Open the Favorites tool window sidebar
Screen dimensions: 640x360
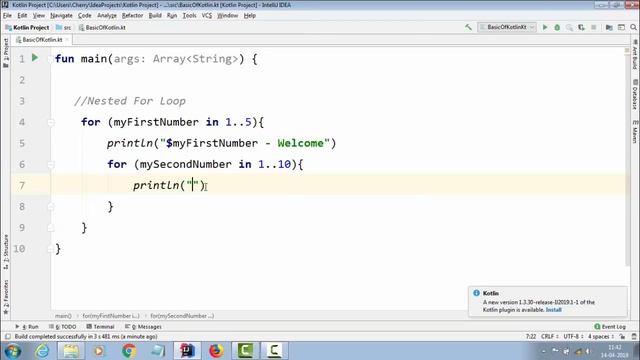pyautogui.click(x=6, y=297)
